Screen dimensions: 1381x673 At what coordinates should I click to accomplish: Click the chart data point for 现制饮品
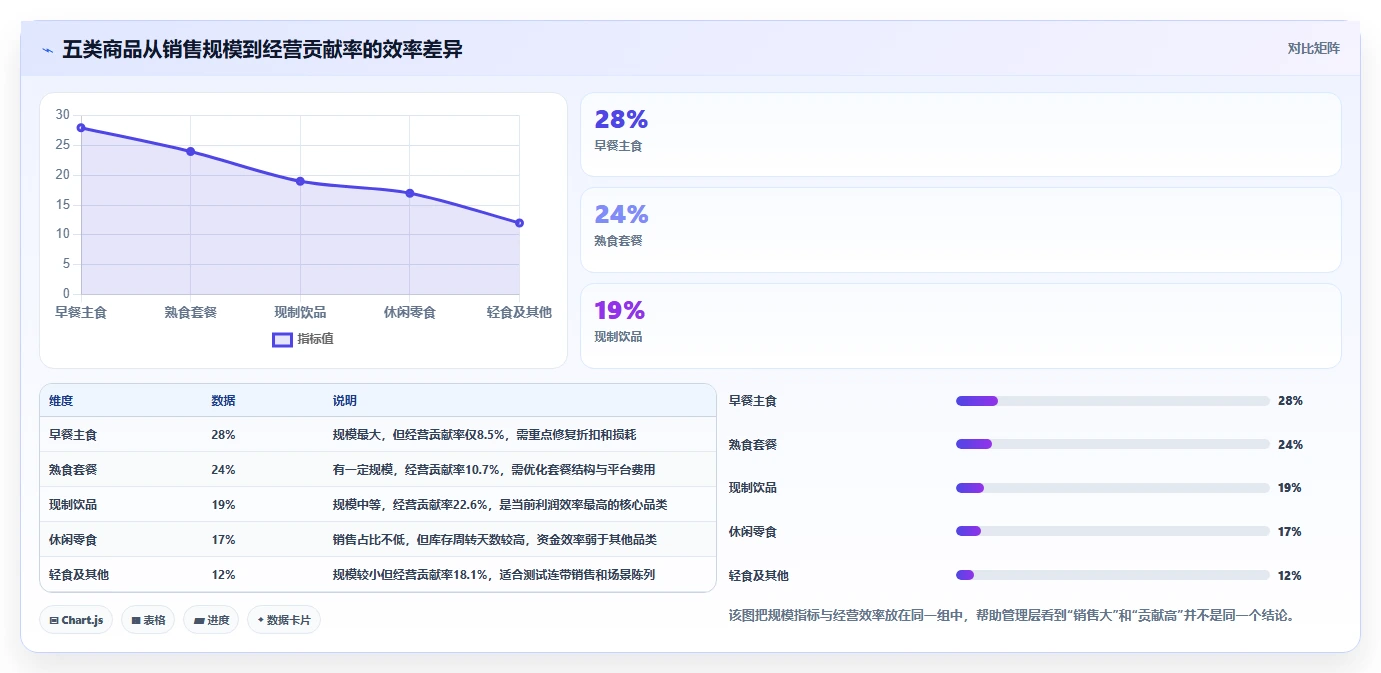tap(300, 181)
